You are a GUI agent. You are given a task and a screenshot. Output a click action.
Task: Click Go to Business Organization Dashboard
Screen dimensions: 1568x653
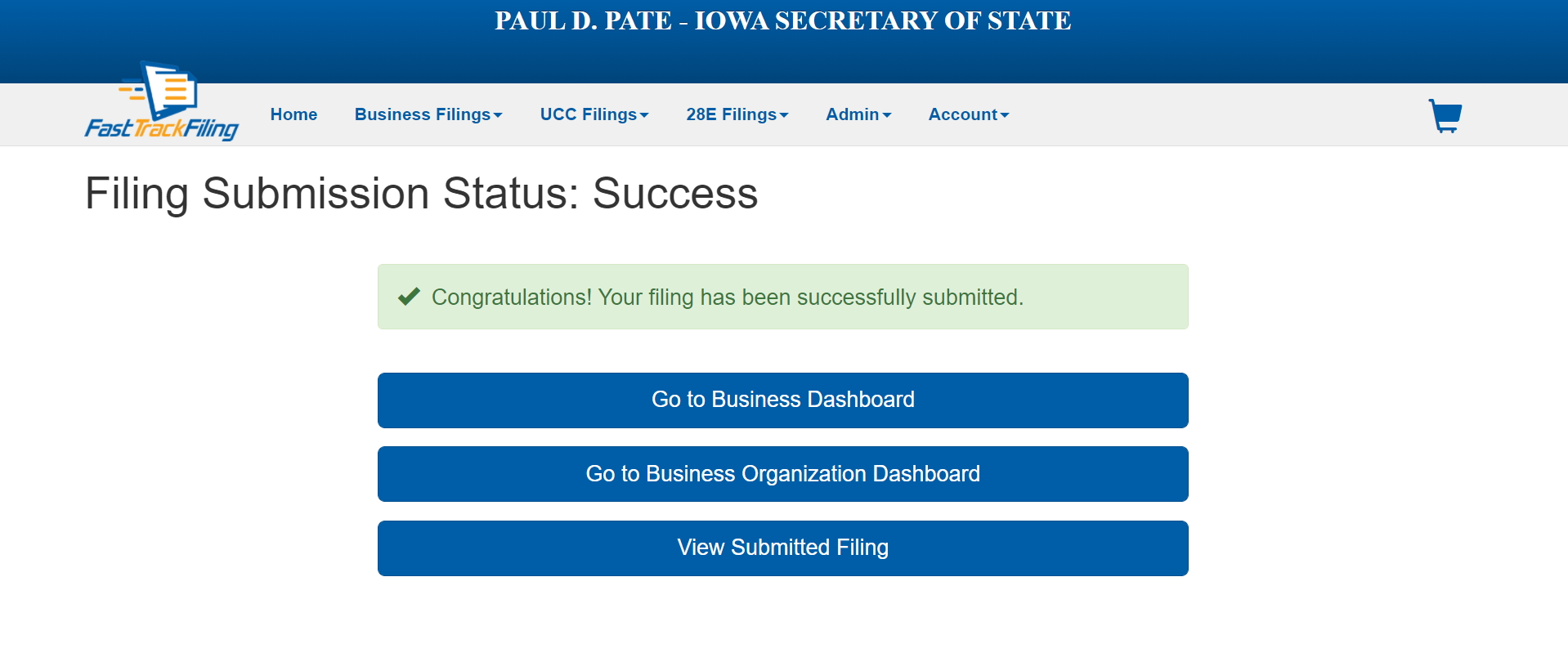(782, 474)
